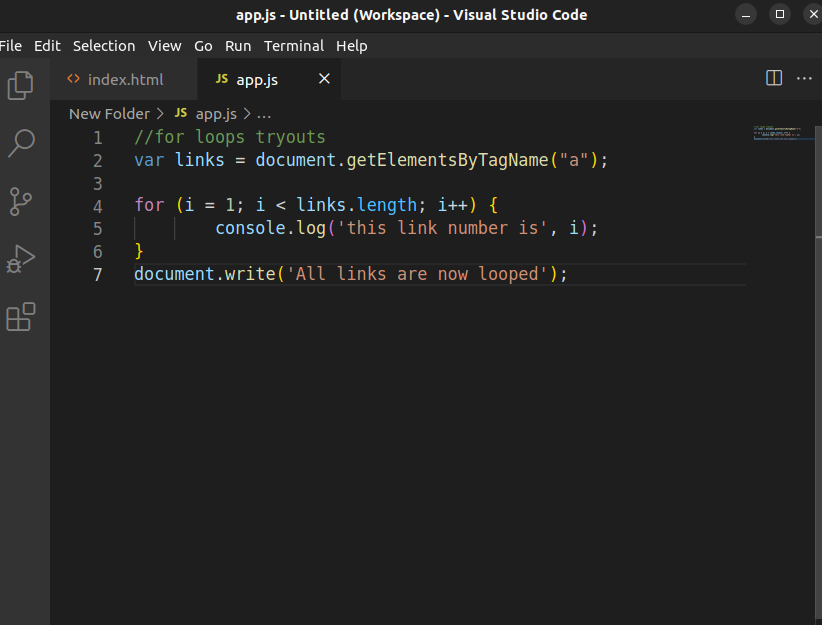Click line number 1 in gutter
The height and width of the screenshot is (625, 822).
98,137
